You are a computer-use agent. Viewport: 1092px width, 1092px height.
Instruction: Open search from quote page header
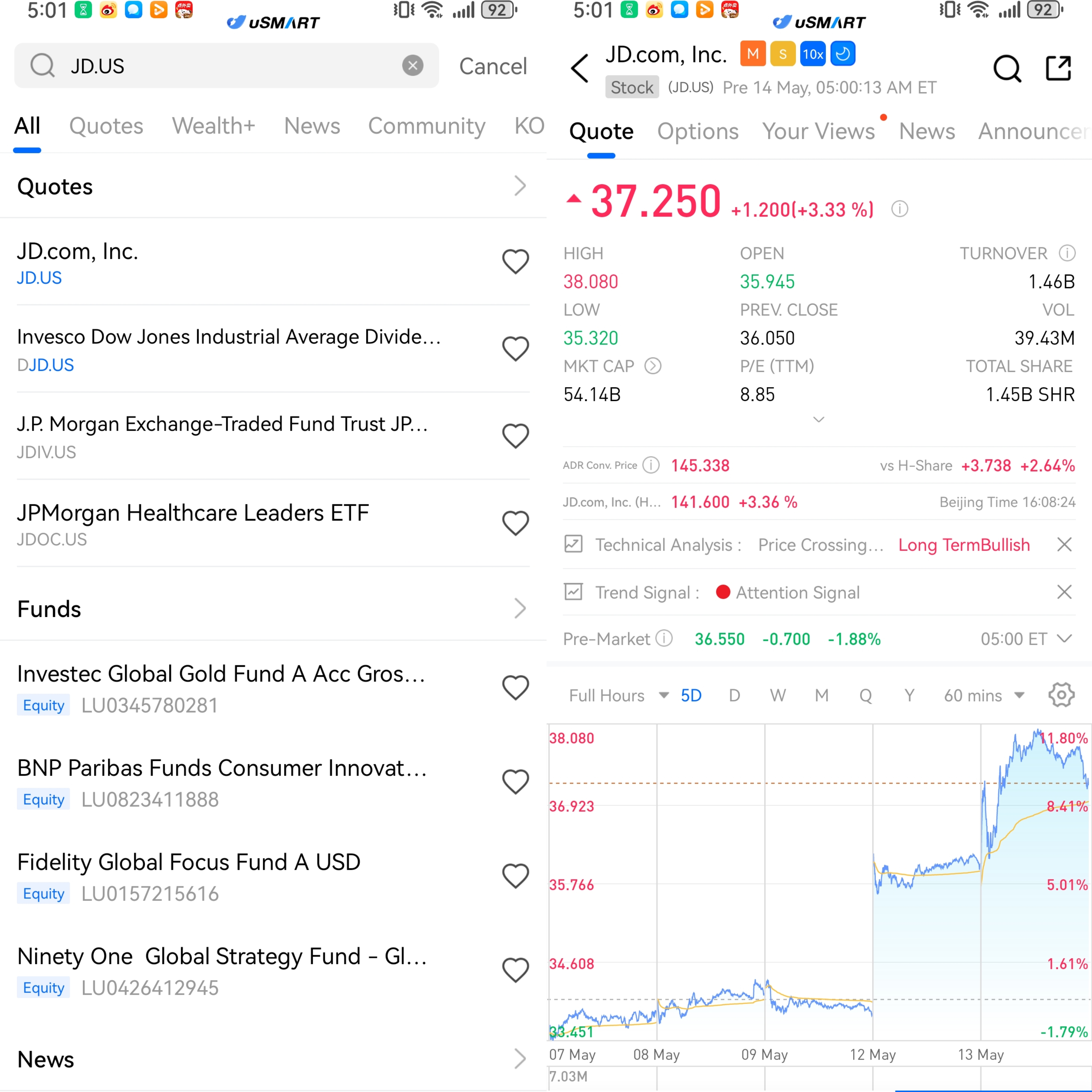click(x=1007, y=69)
